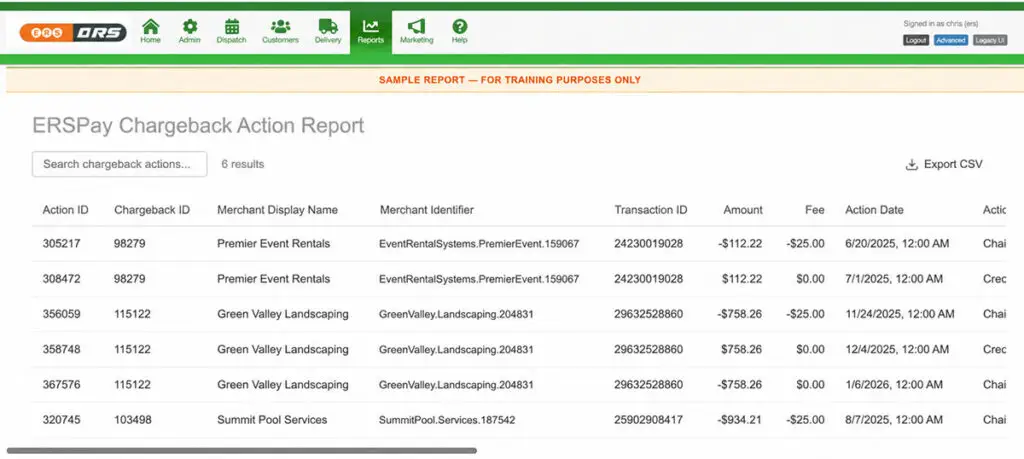Click Transaction ID 25902908417
Viewport: 1024px width, 459px height.
point(648,420)
